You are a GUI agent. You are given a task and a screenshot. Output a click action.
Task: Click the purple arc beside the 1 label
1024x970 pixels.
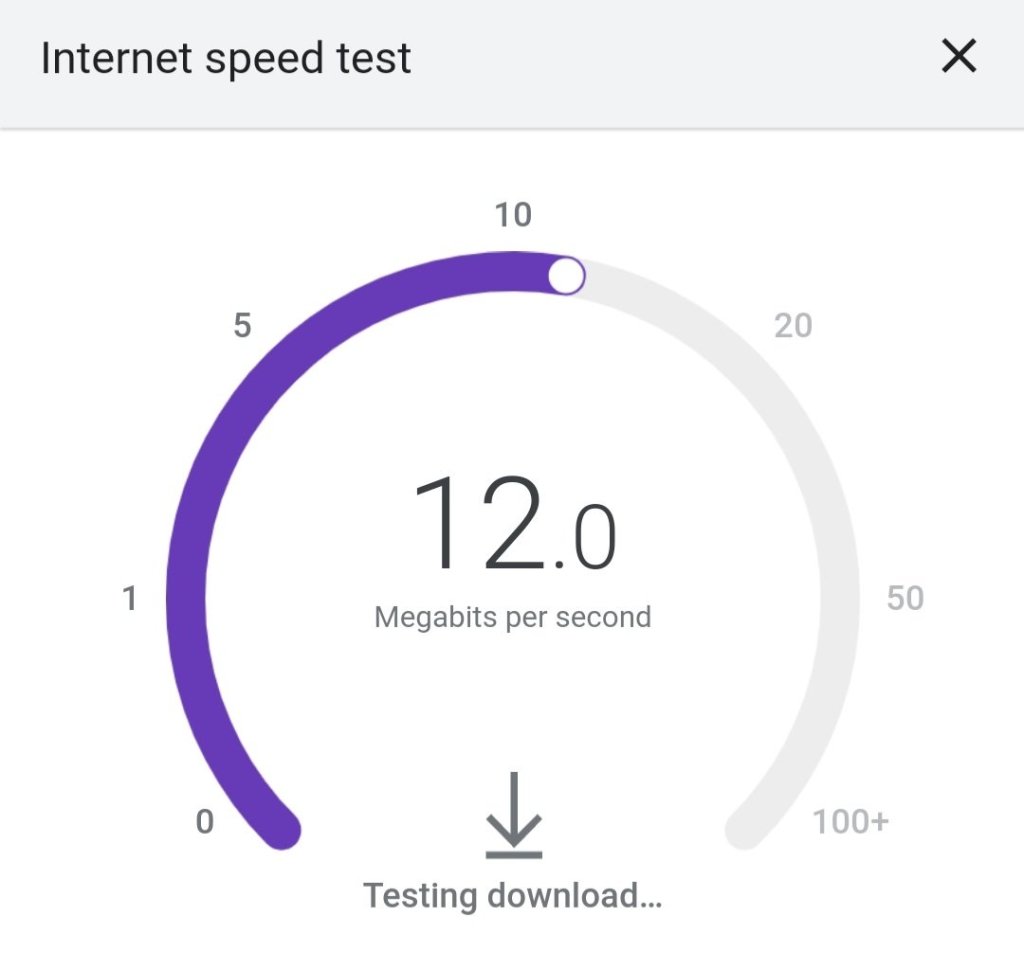[x=186, y=598]
